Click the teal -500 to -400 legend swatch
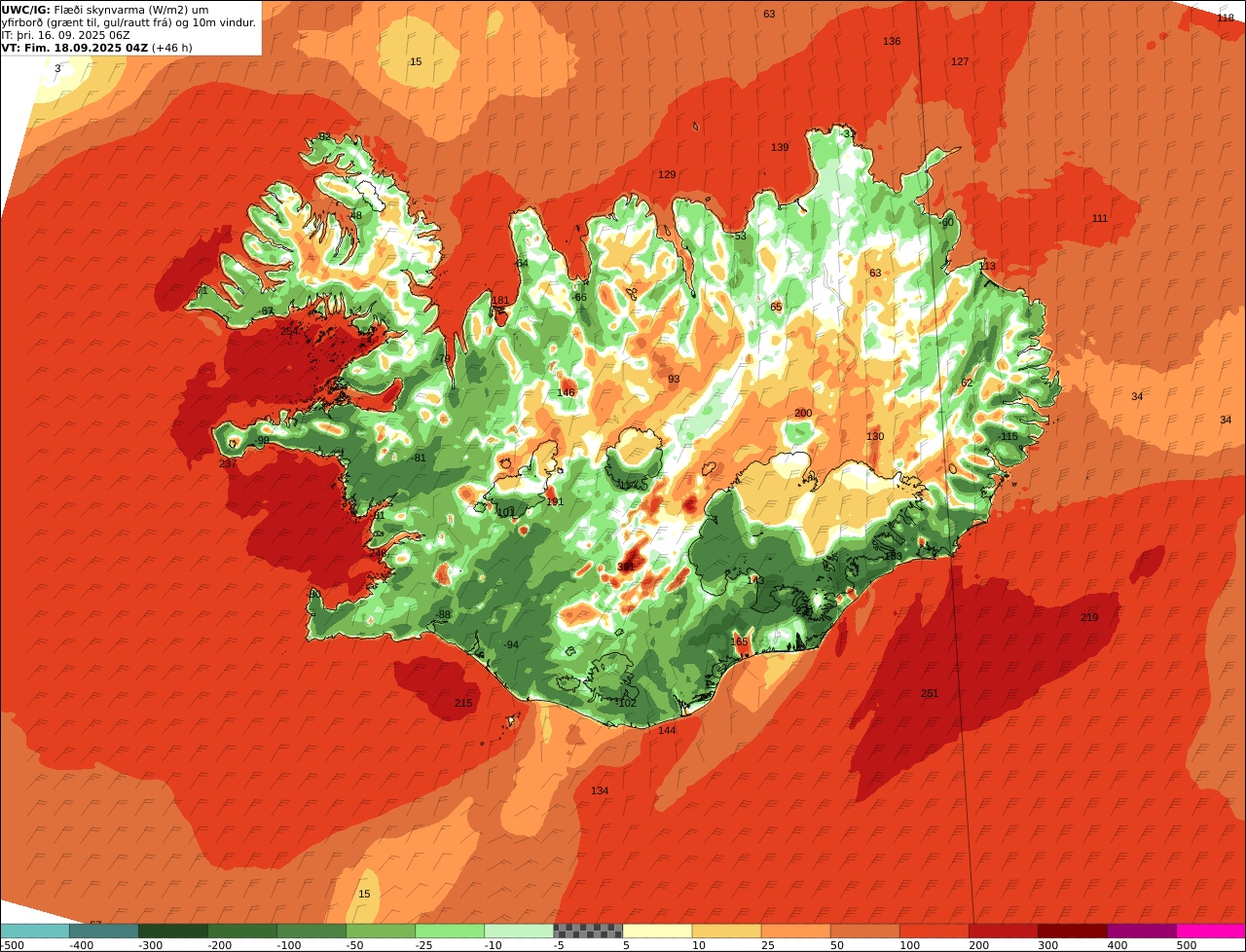The image size is (1246, 952). (x=34, y=931)
